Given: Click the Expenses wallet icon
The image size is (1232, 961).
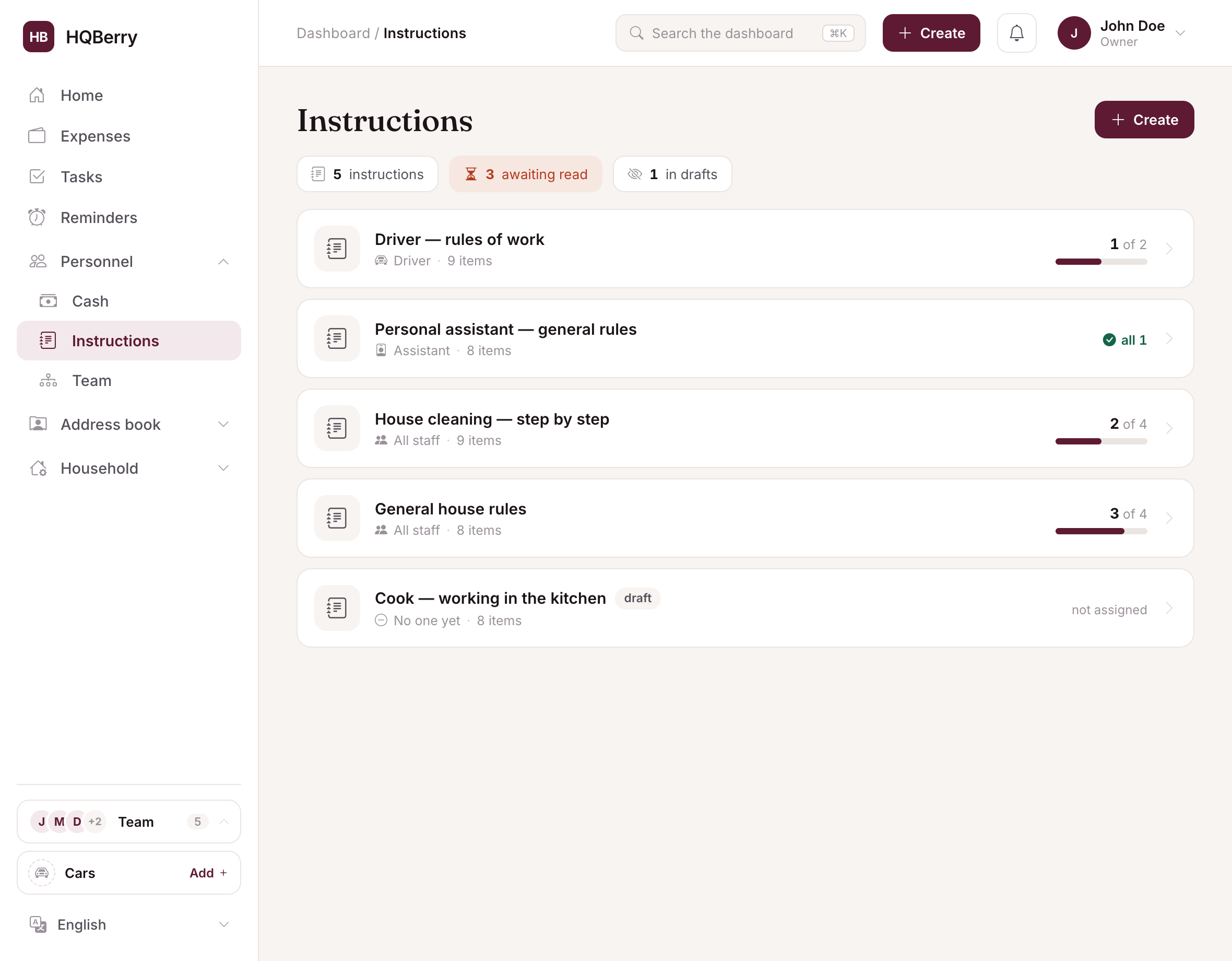Looking at the screenshot, I should (x=37, y=135).
